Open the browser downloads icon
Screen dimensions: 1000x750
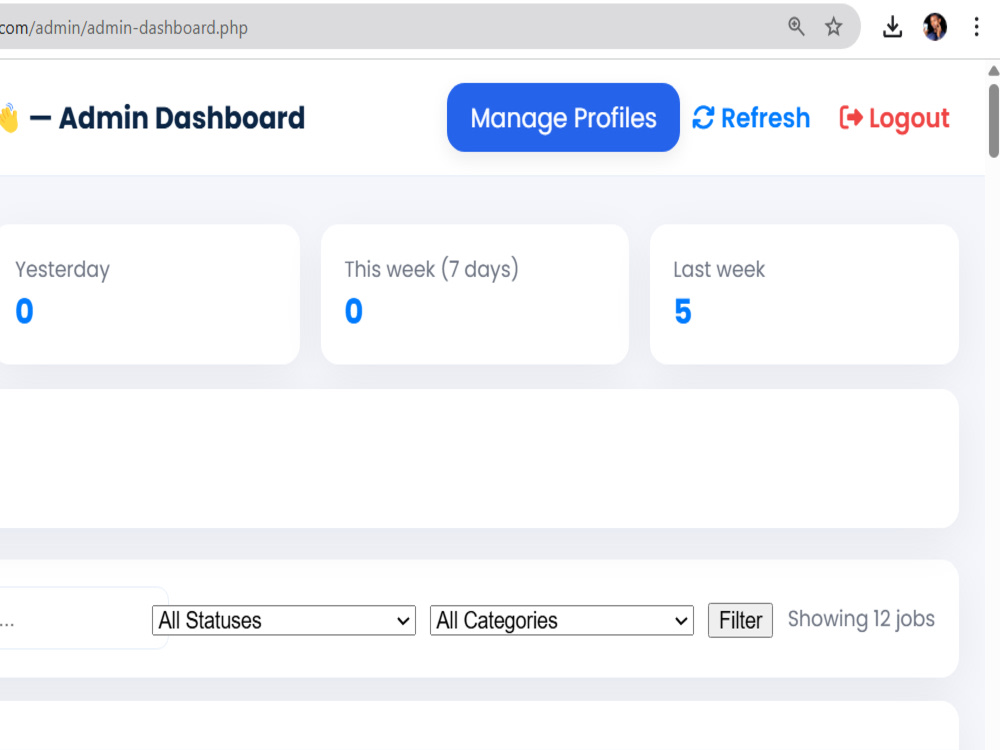click(892, 27)
